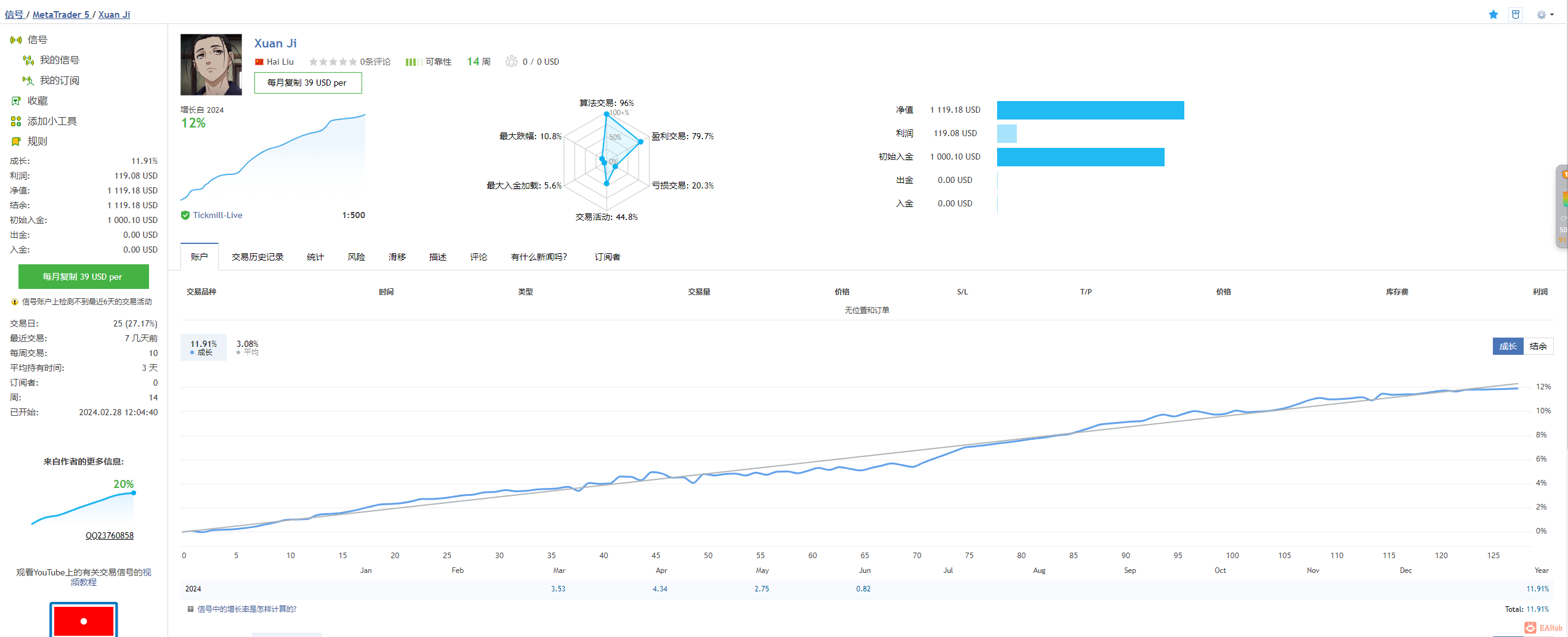
Task: Click the 信号 broadcast icon in sidebar
Action: pyautogui.click(x=16, y=40)
